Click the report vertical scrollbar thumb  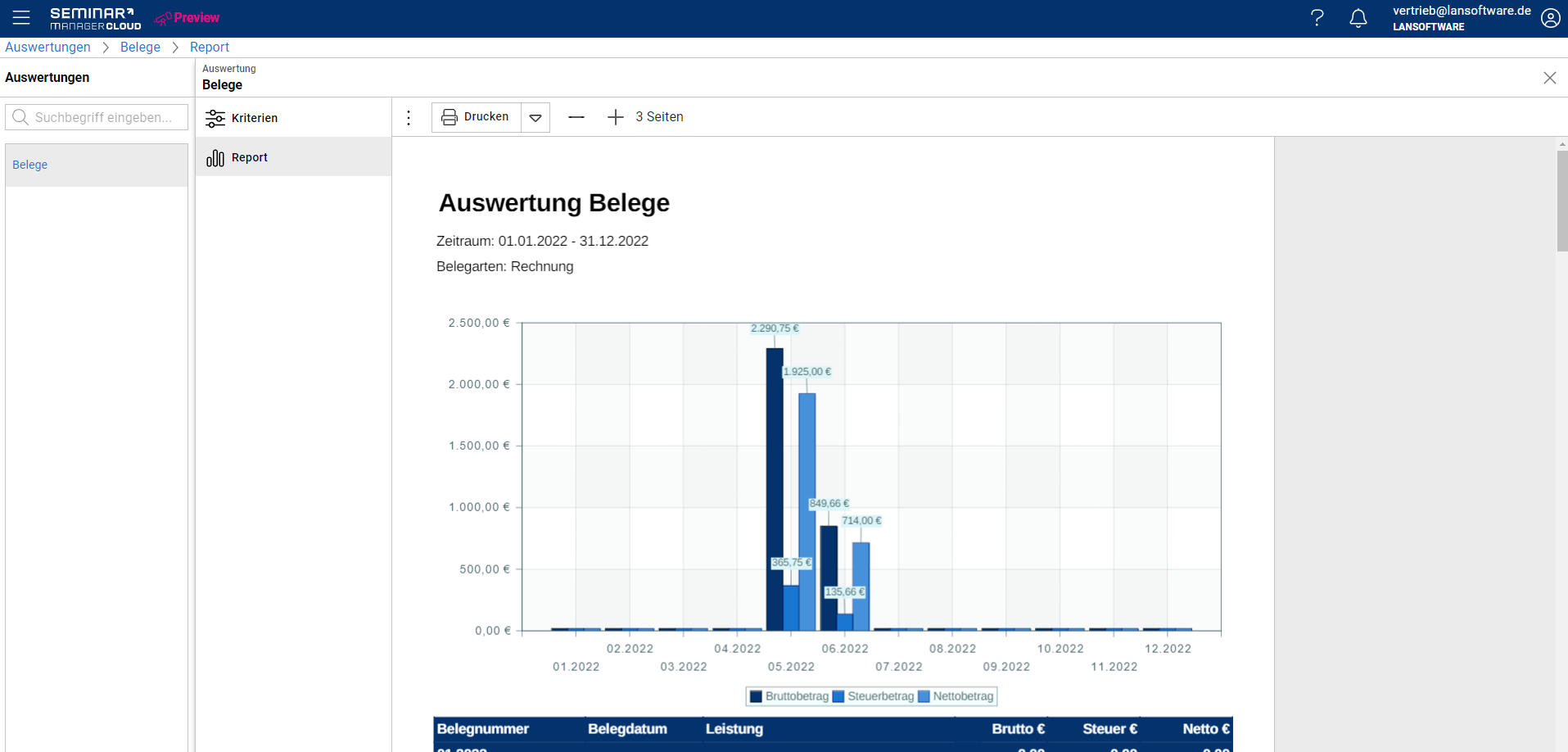tap(1562, 201)
